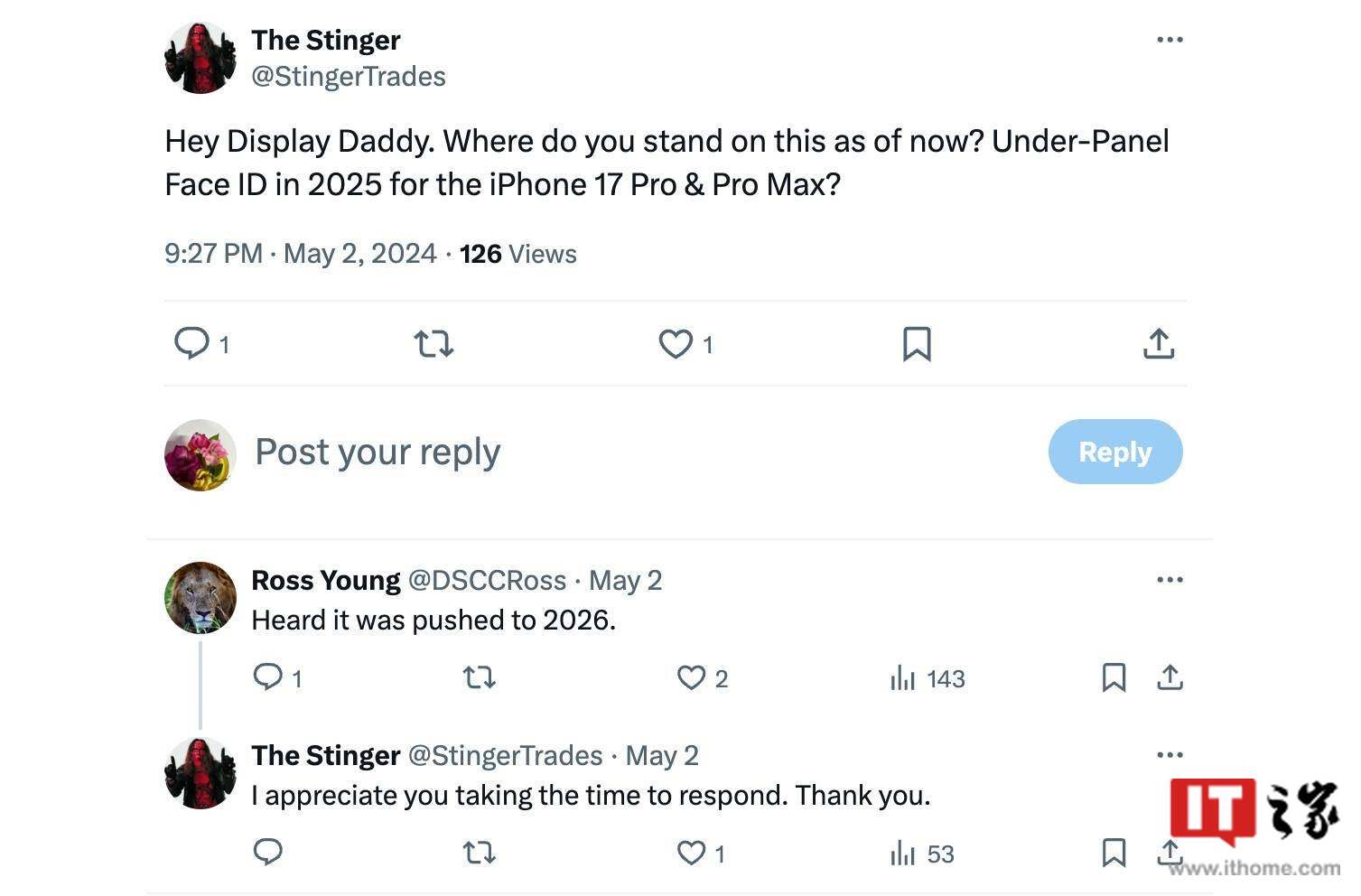Image resolution: width=1361 pixels, height=896 pixels.
Task: Bookmark The Stinger's main post
Action: (x=917, y=344)
